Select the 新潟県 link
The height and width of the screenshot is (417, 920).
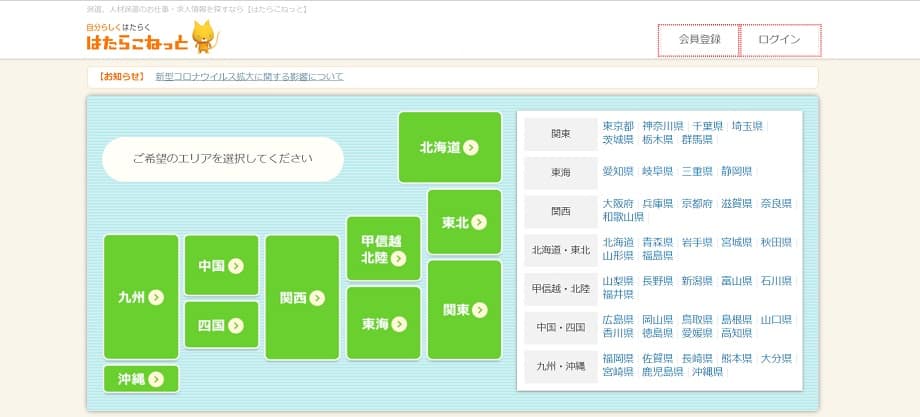[697, 281]
